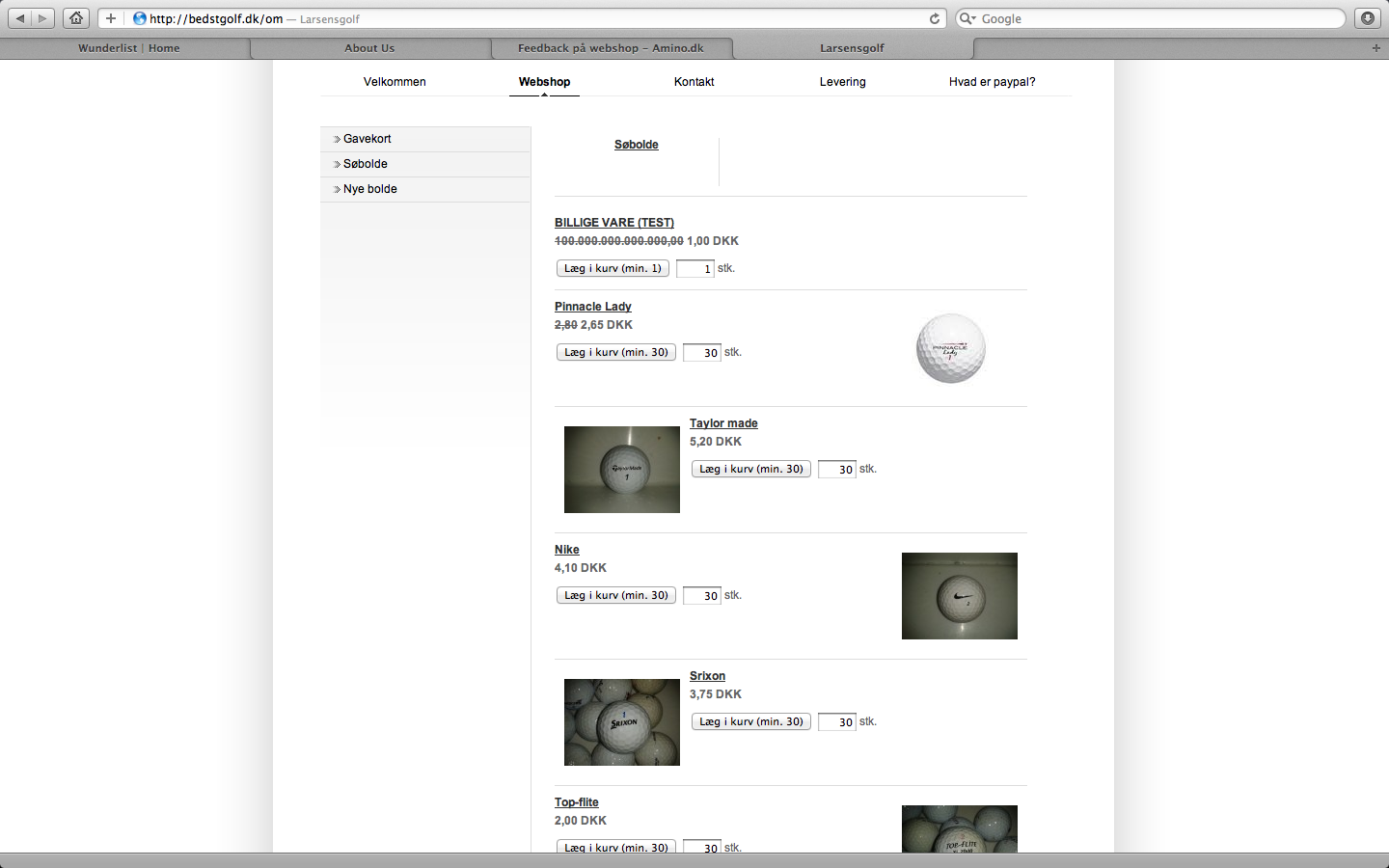Click quantity field for Pinnacle Lady

(701, 353)
